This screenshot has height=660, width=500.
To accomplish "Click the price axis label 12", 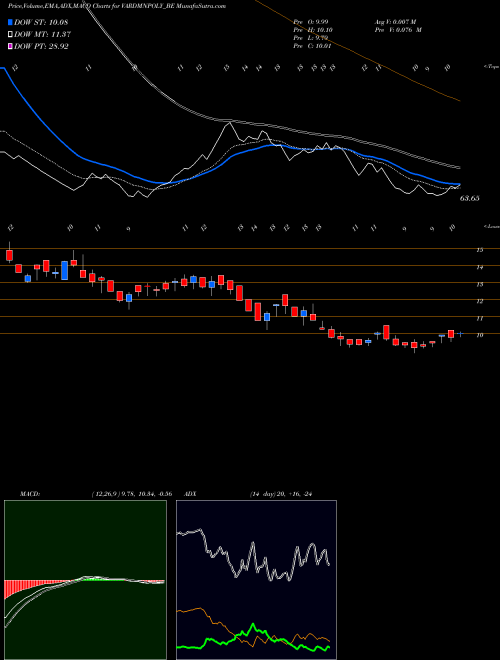I will 479,301.
